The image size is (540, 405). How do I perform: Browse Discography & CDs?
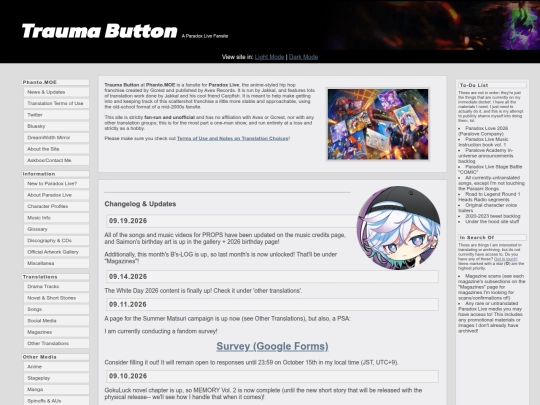coord(56,240)
